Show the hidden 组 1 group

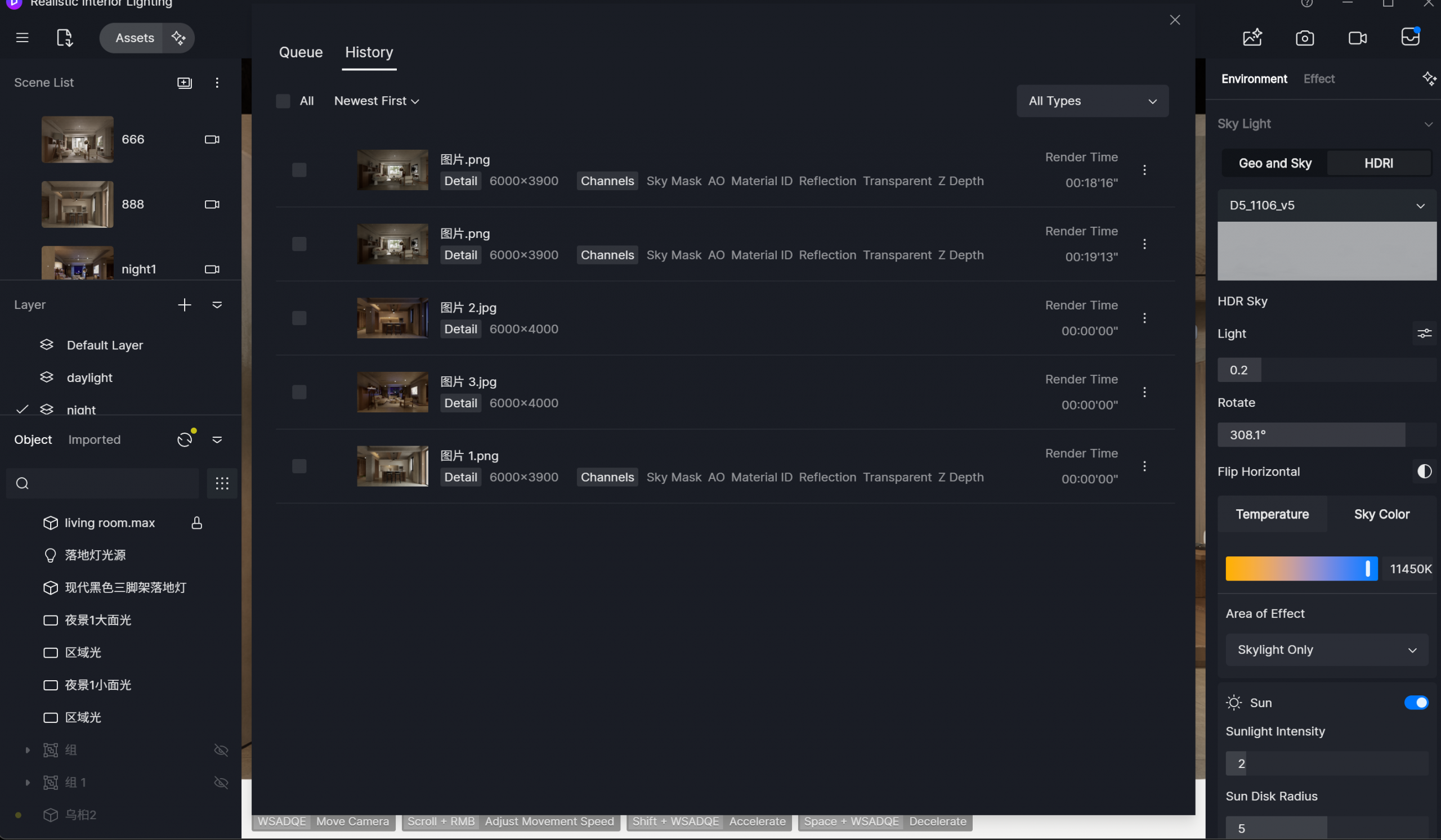[221, 783]
